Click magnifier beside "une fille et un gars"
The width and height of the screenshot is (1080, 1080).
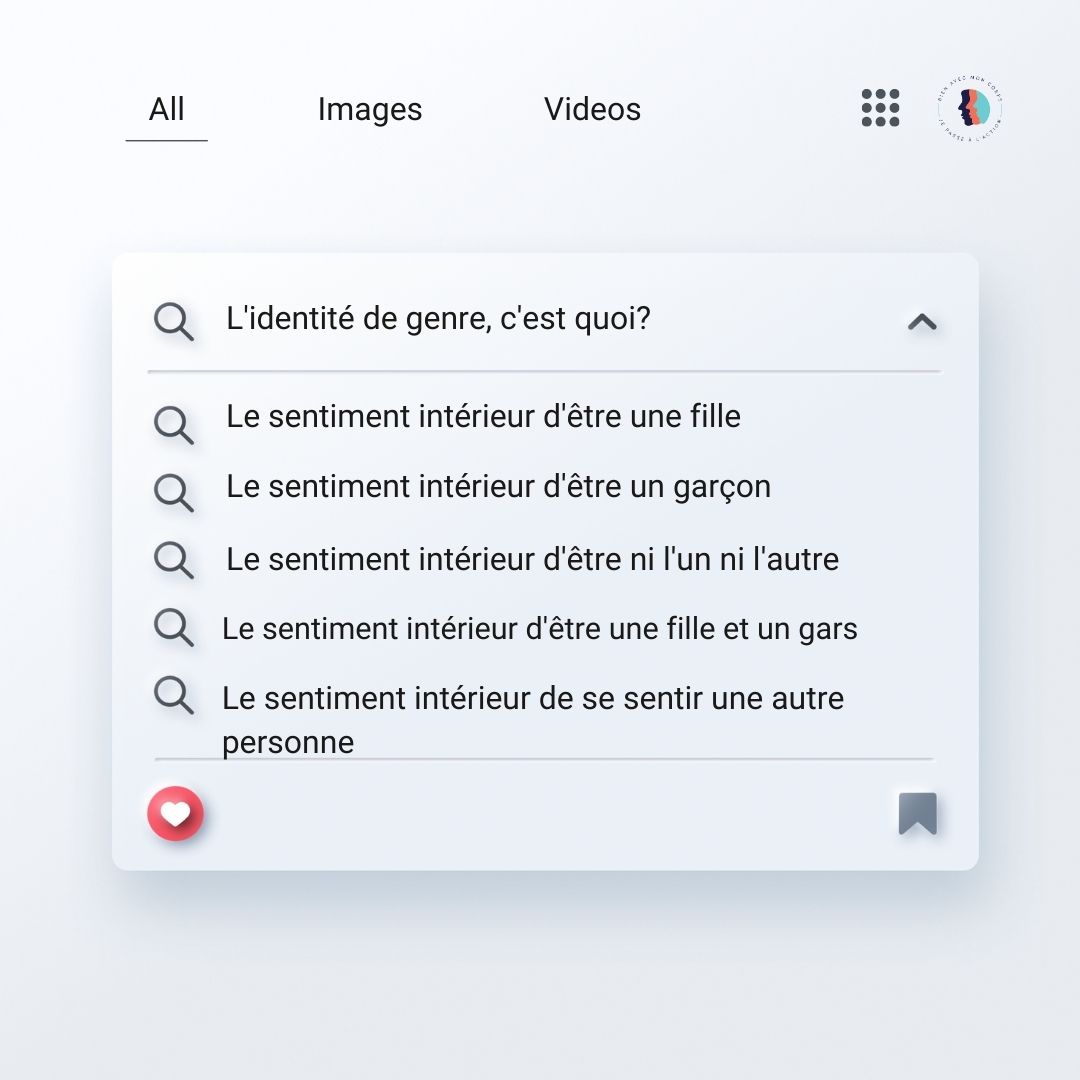point(173,628)
